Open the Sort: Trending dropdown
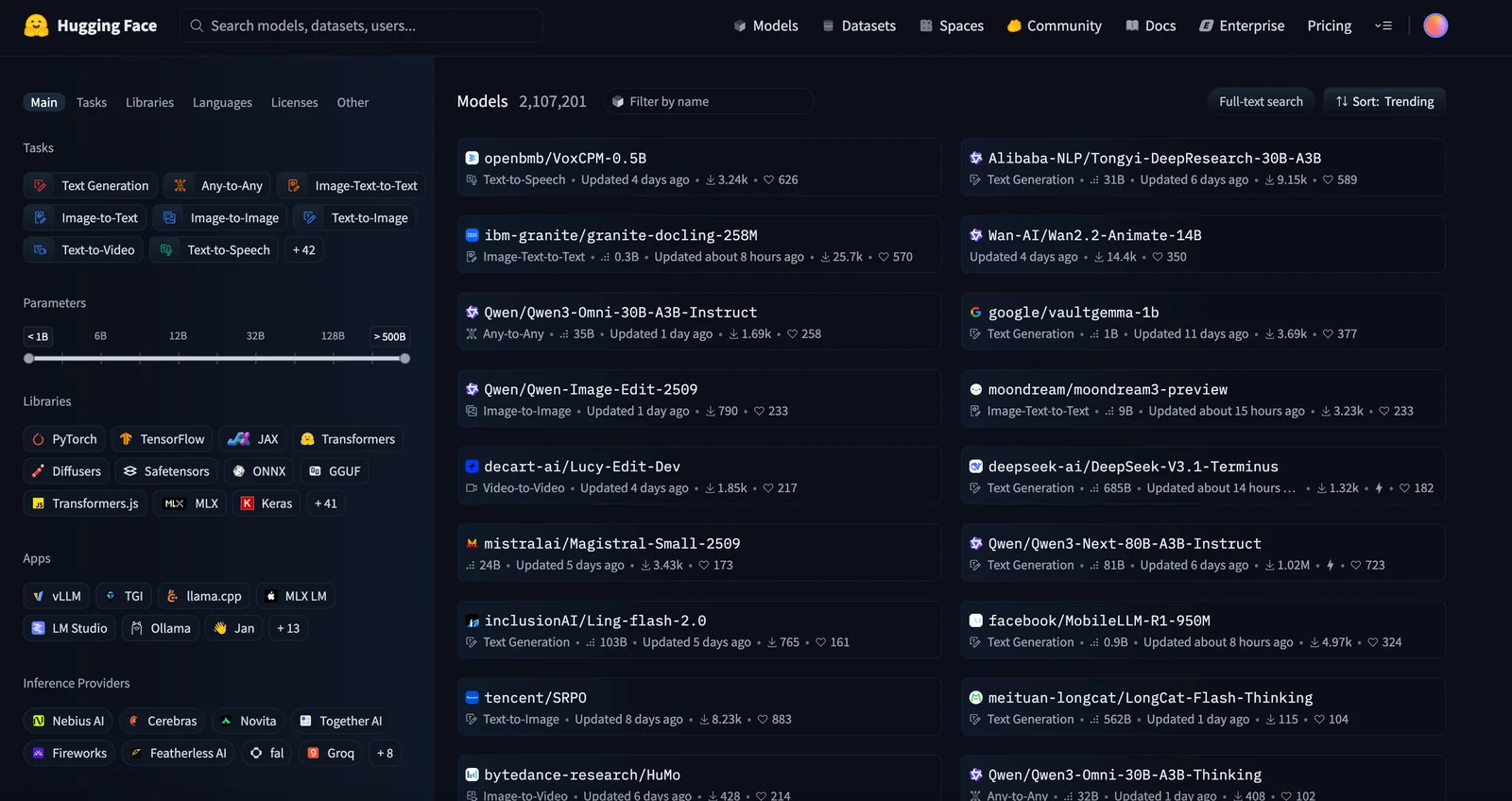1512x801 pixels. (x=1384, y=102)
